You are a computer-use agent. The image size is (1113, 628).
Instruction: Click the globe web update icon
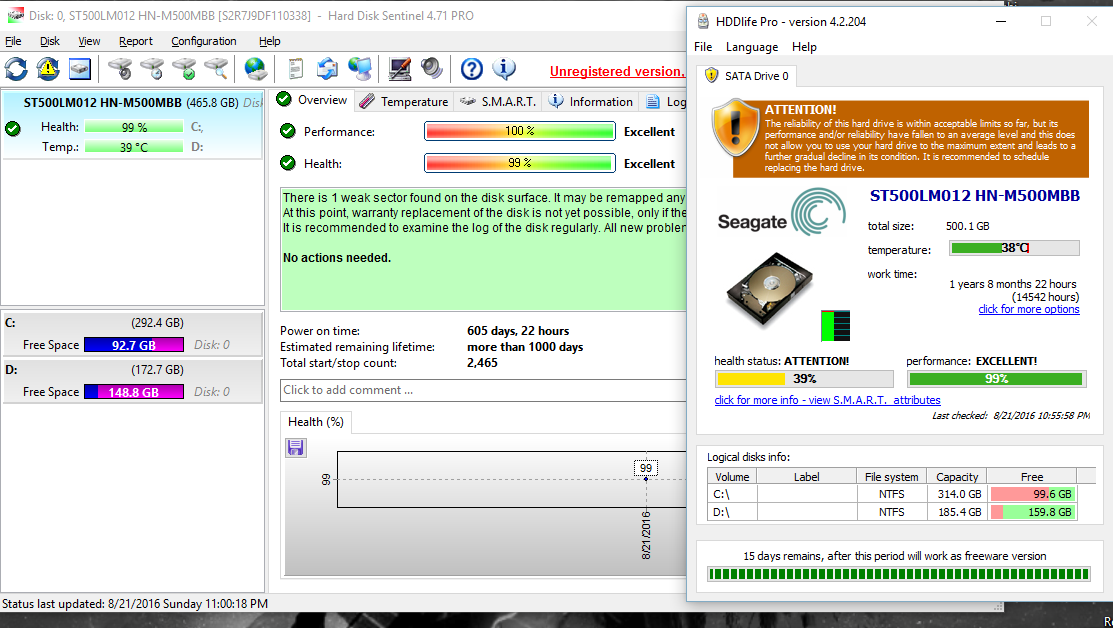(x=255, y=69)
